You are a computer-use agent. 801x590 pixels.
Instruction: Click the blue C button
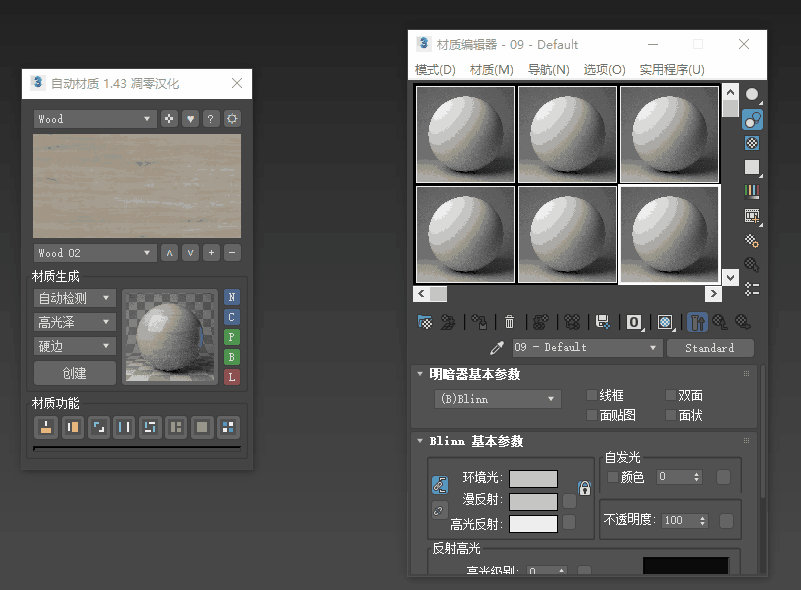tap(231, 317)
